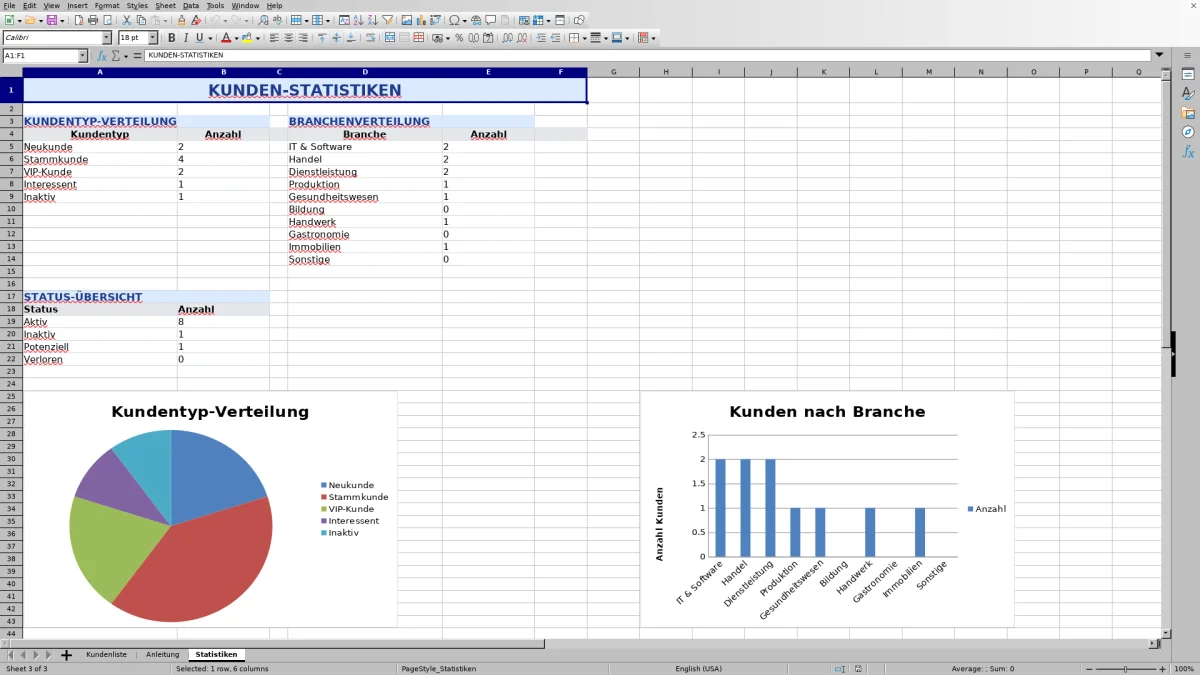Select column header G

[613, 72]
